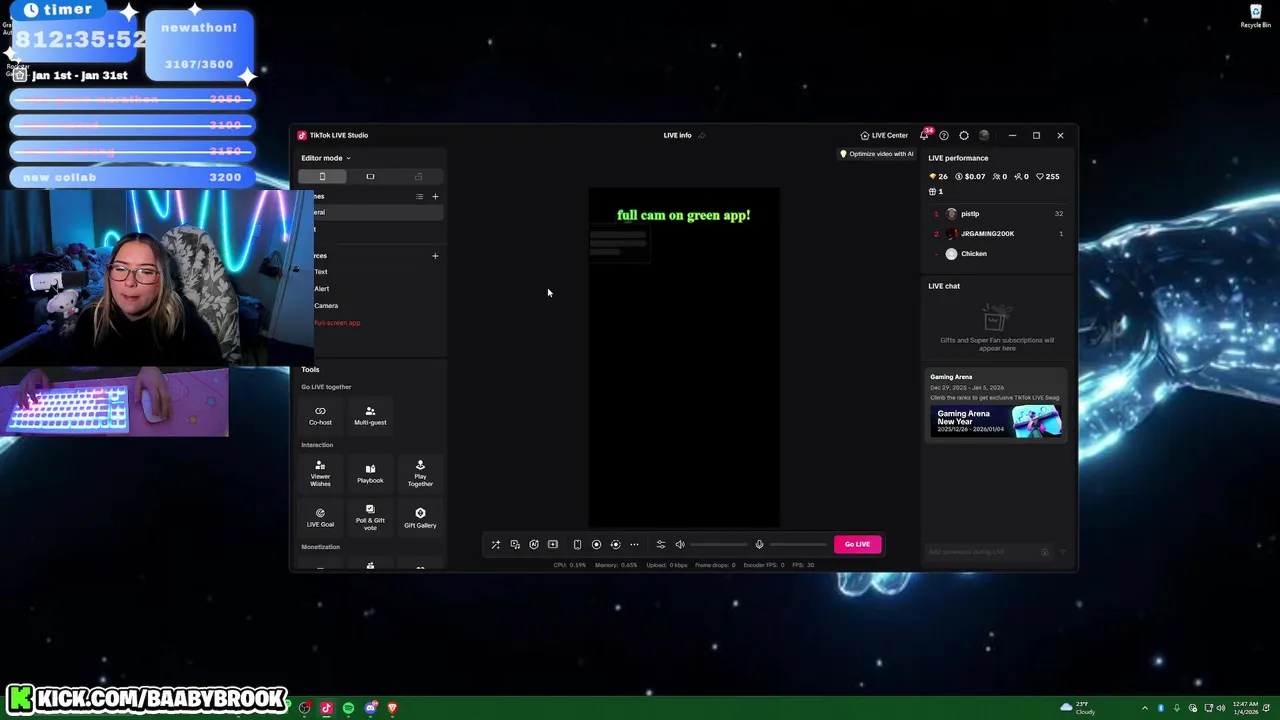
Task: Open more options ellipsis in toolbar
Action: (634, 545)
